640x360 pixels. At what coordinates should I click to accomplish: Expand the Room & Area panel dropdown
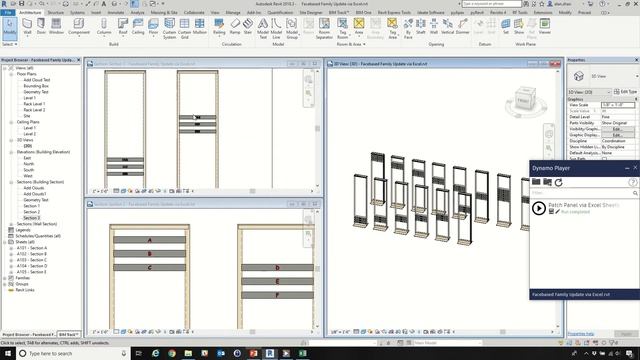click(x=351, y=44)
